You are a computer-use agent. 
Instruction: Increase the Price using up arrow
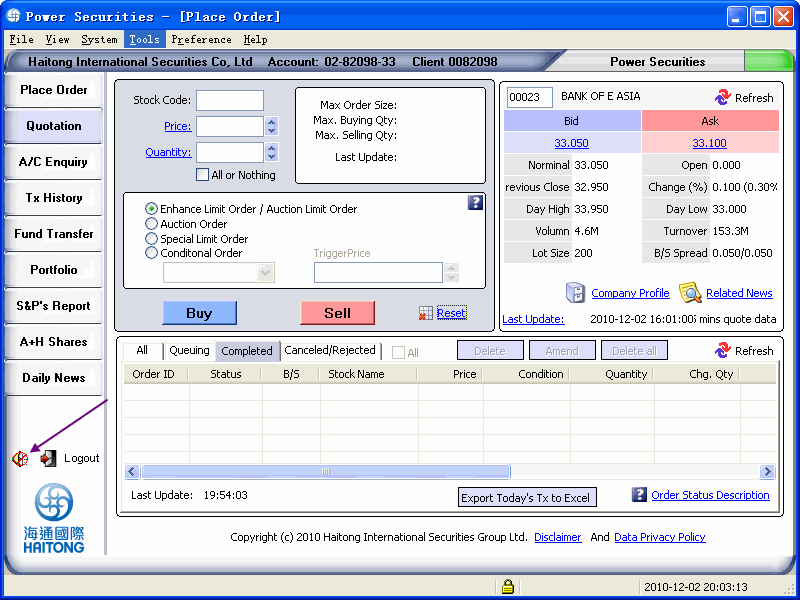coord(271,122)
